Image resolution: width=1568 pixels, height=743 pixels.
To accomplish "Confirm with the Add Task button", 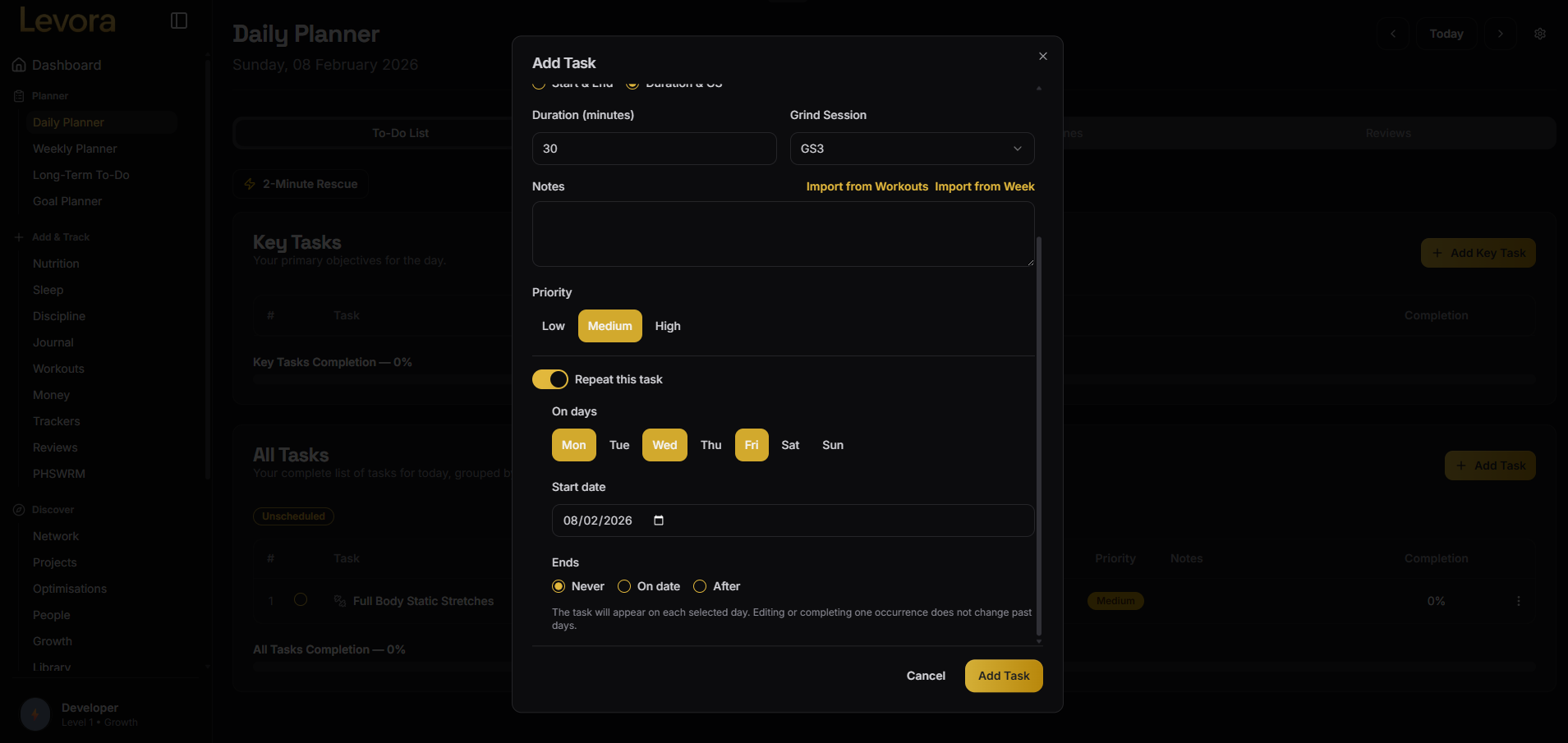I will point(1003,675).
